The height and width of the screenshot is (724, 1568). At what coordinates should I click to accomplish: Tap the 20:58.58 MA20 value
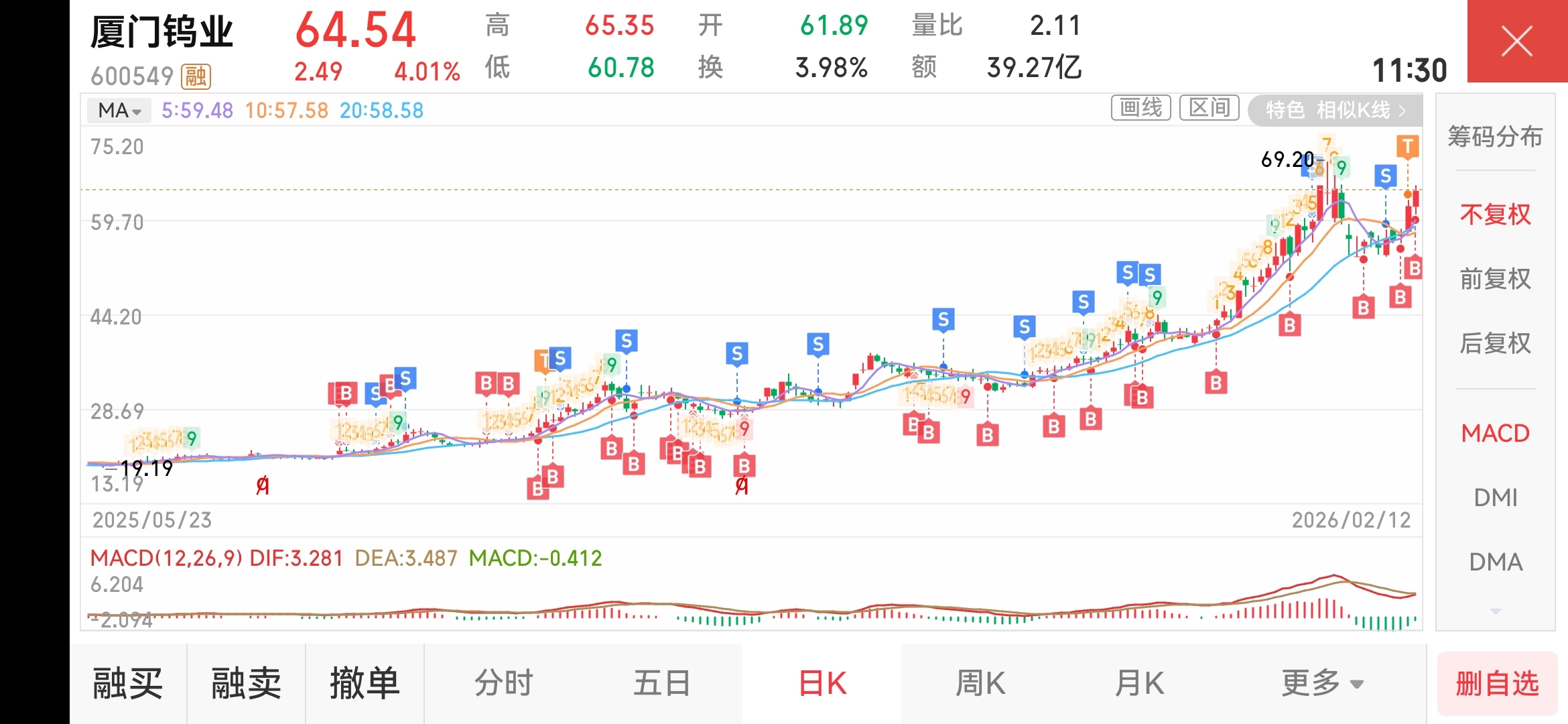click(x=382, y=110)
